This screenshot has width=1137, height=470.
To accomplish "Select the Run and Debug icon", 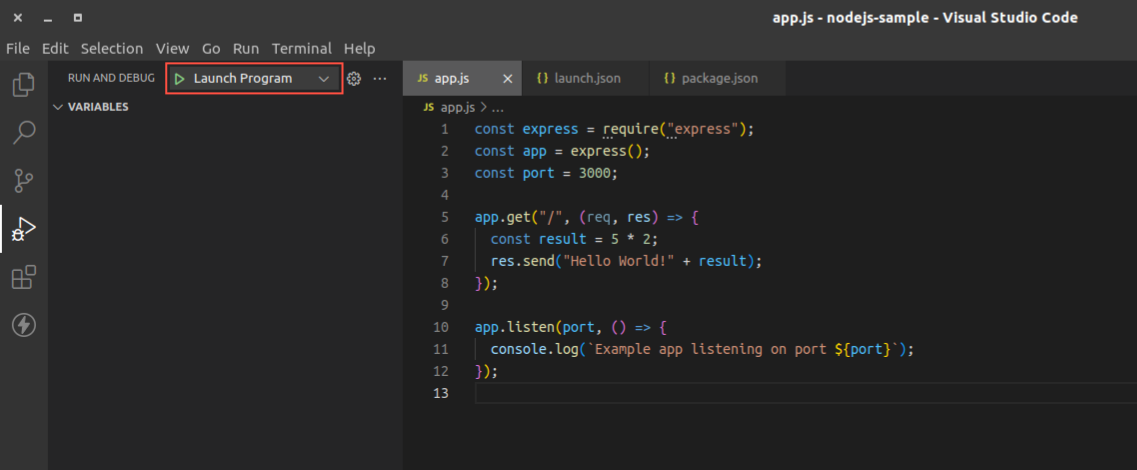I will tap(23, 230).
